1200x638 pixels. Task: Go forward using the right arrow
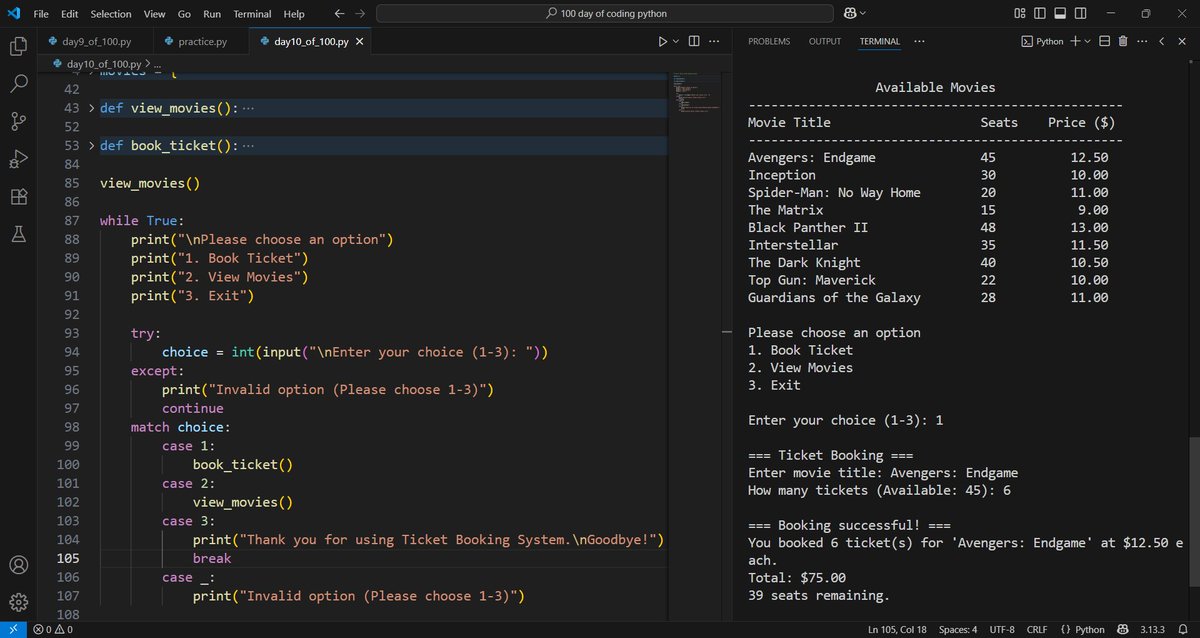(361, 13)
